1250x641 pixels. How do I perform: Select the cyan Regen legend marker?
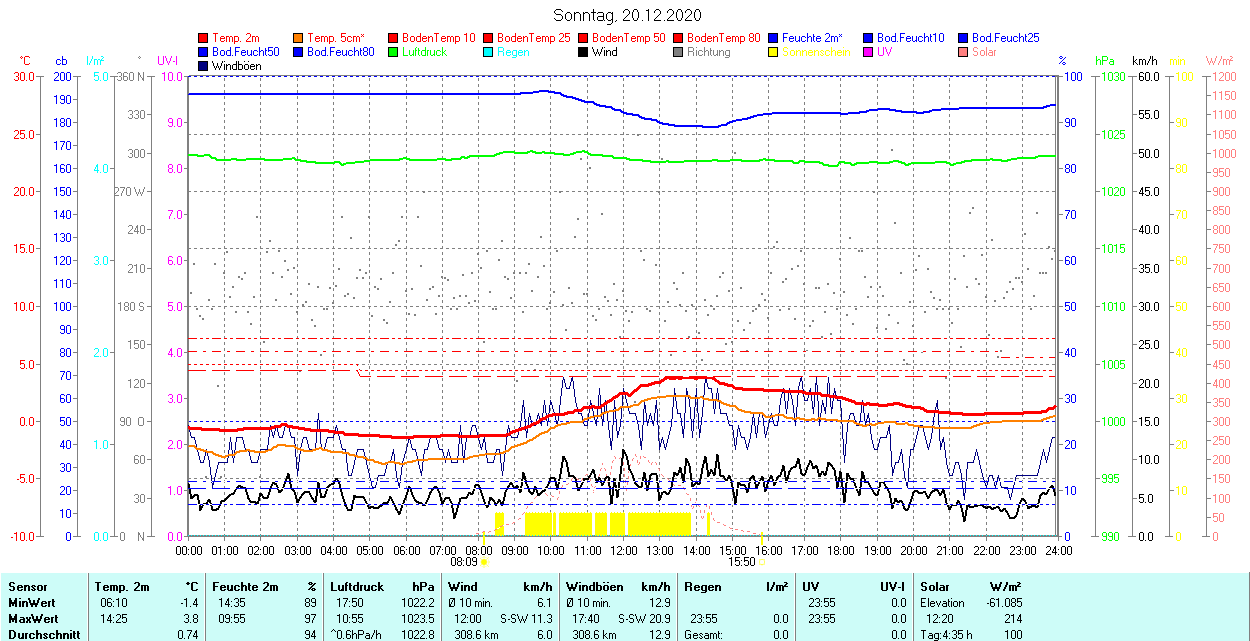pos(489,52)
